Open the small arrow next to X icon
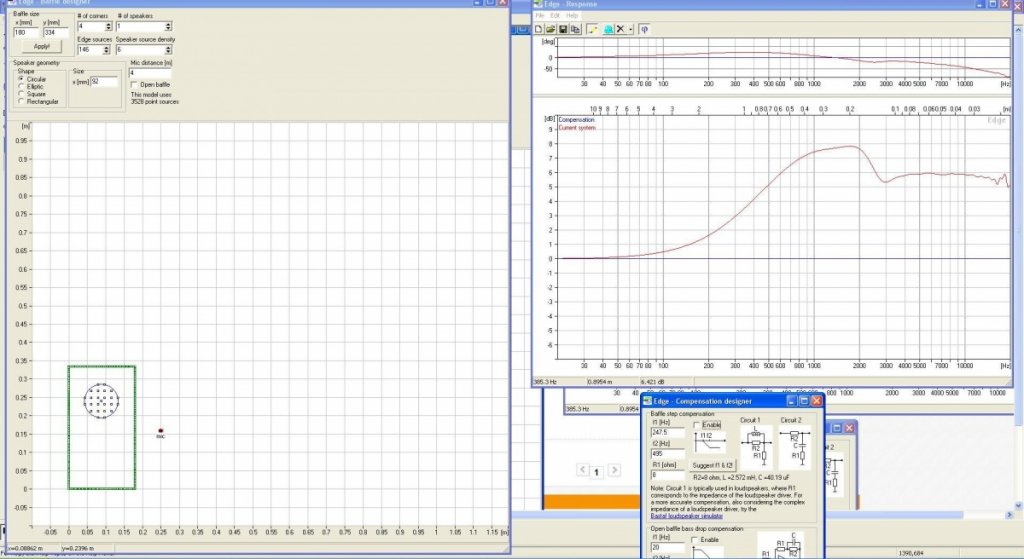This screenshot has width=1024, height=559. pos(631,29)
